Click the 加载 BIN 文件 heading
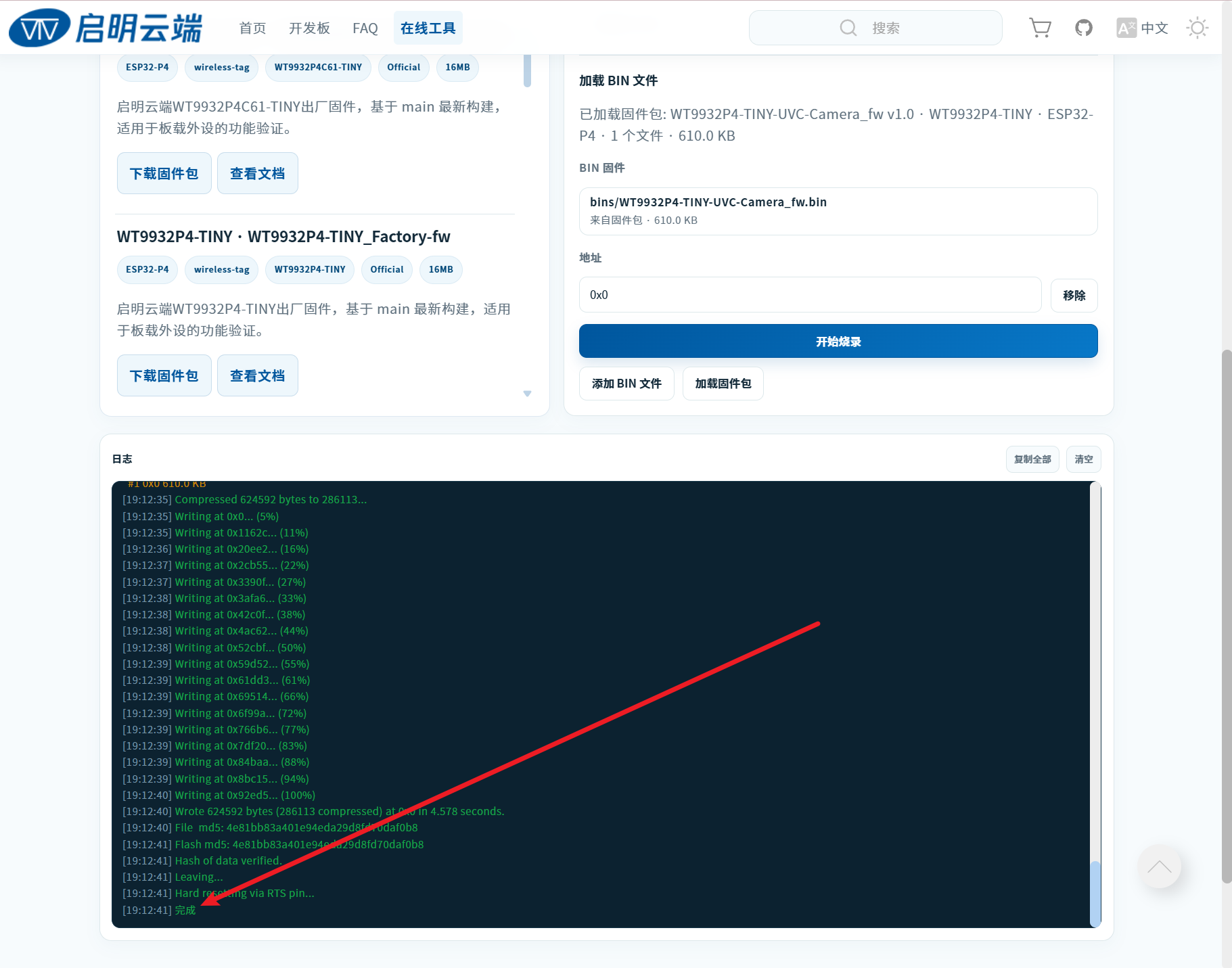Image resolution: width=1232 pixels, height=968 pixels. point(618,80)
